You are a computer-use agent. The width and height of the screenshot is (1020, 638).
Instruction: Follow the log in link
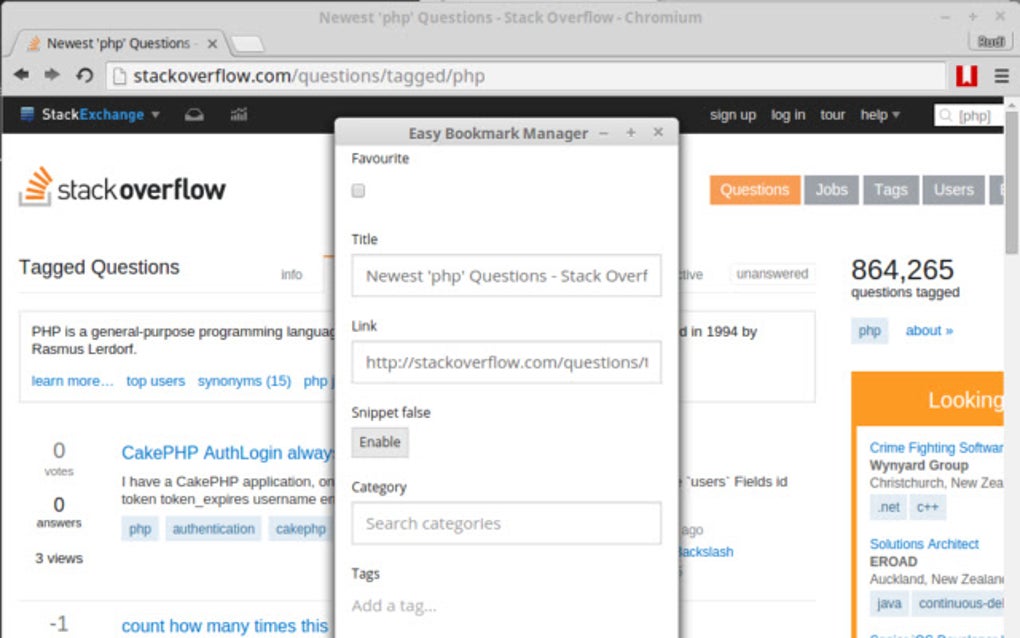pyautogui.click(x=788, y=114)
